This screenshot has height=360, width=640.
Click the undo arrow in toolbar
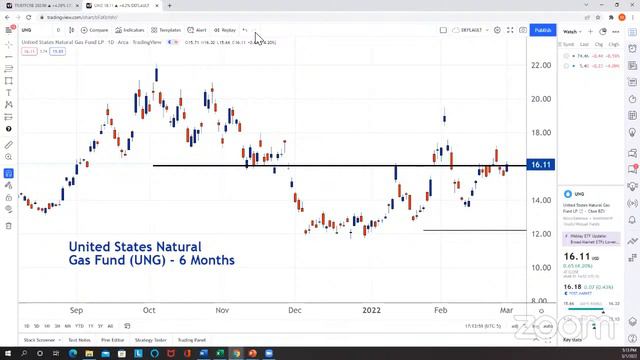click(x=245, y=30)
